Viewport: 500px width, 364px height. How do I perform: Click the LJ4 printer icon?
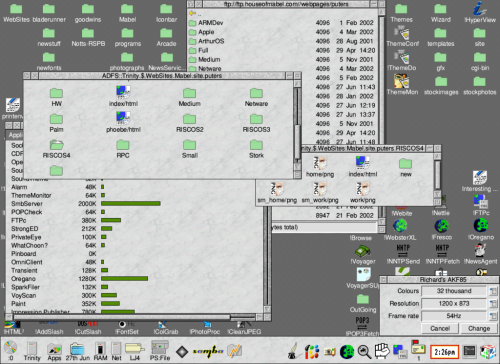tap(135, 351)
